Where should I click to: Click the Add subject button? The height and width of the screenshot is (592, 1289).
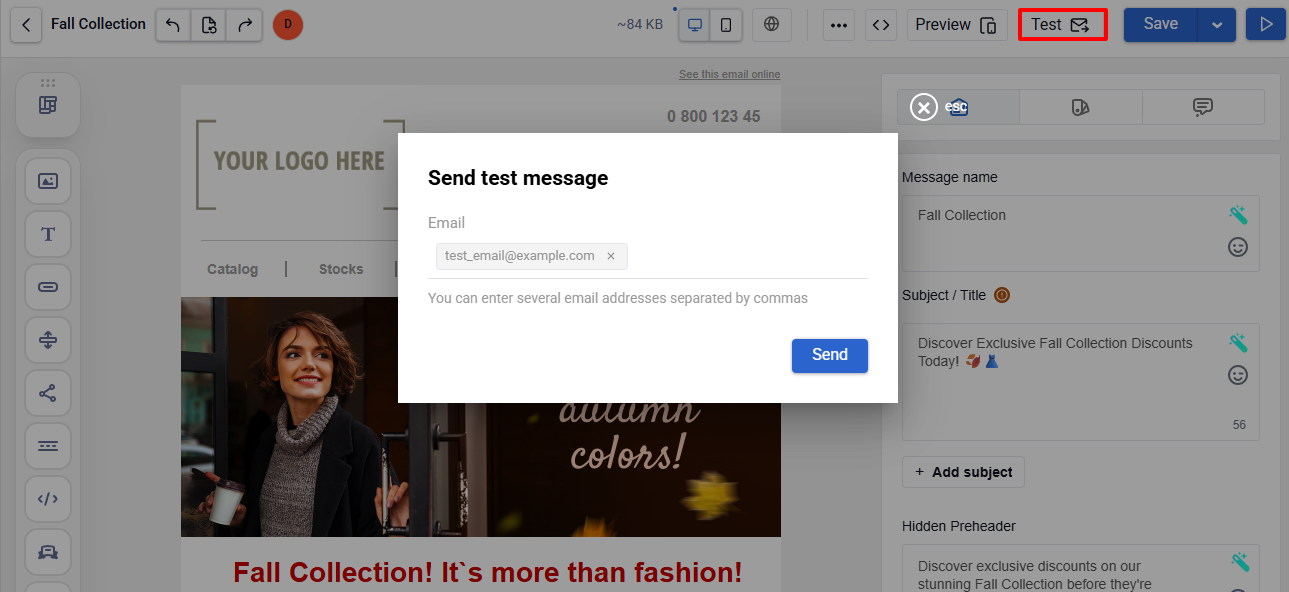coord(963,472)
